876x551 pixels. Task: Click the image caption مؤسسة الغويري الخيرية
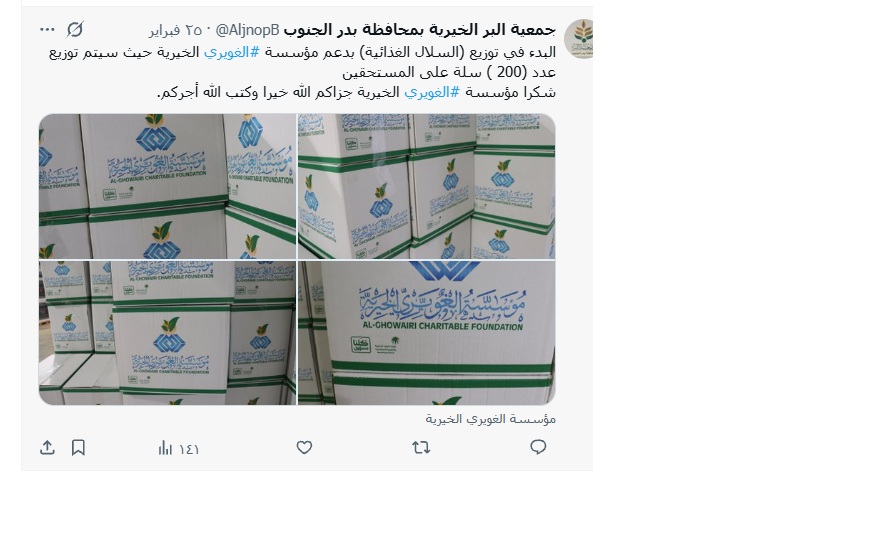click(491, 419)
